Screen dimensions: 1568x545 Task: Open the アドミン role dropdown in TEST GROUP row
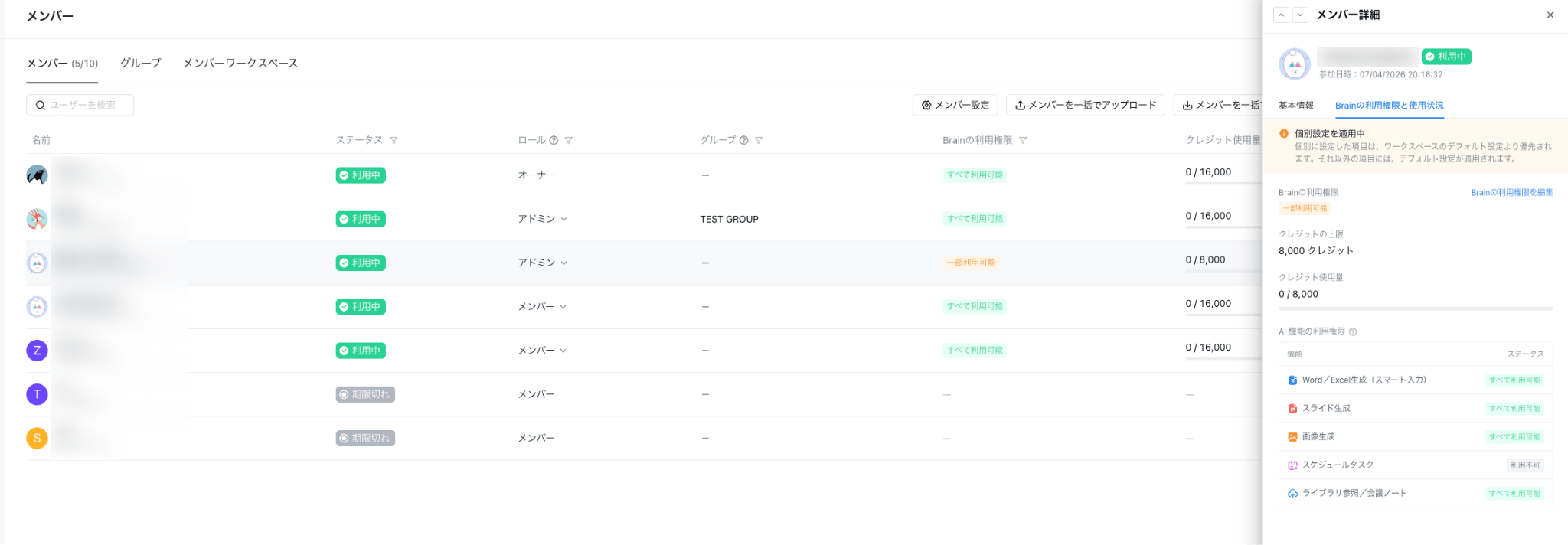[542, 219]
